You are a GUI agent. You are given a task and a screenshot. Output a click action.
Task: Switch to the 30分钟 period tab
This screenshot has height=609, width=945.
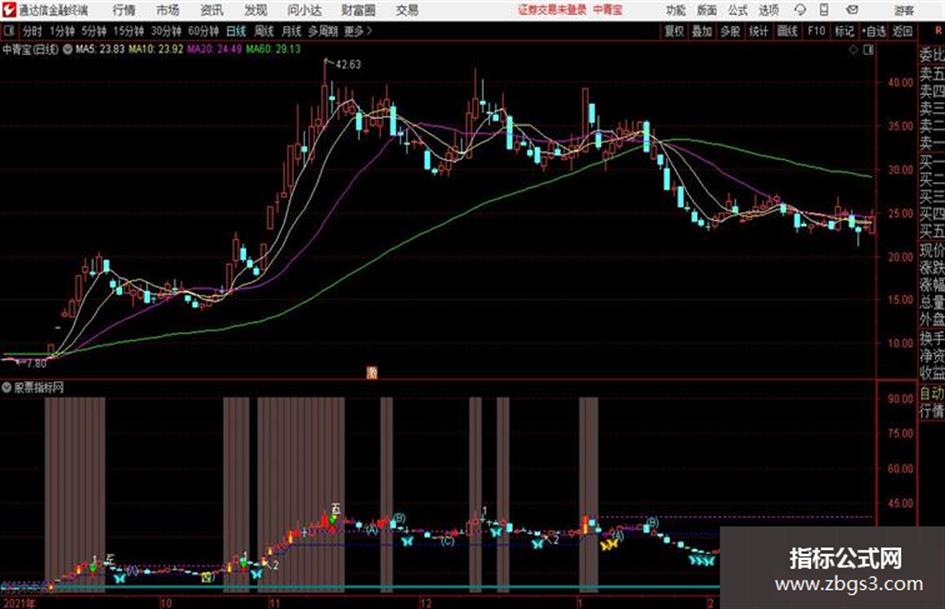pyautogui.click(x=166, y=31)
